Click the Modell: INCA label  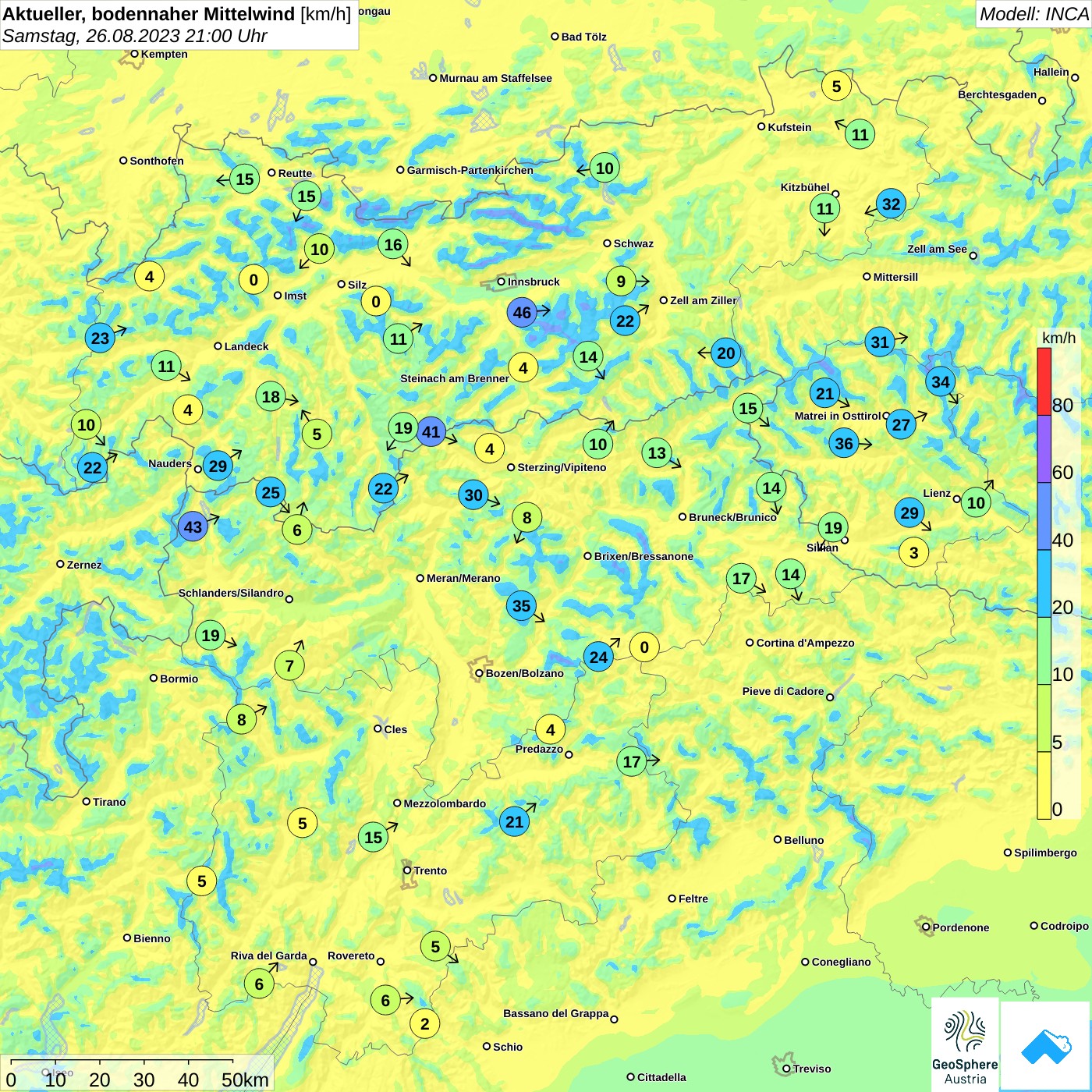pos(1033,13)
